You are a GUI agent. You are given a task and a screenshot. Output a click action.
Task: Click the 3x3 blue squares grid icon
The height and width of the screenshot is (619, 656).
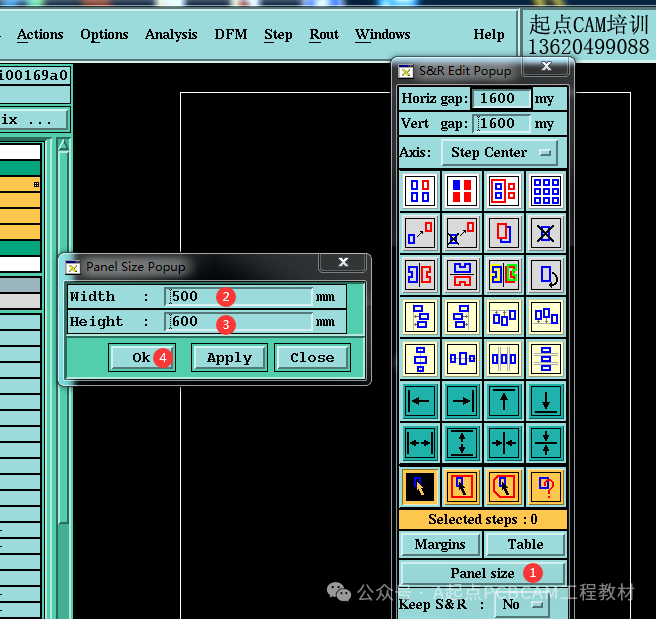point(546,191)
